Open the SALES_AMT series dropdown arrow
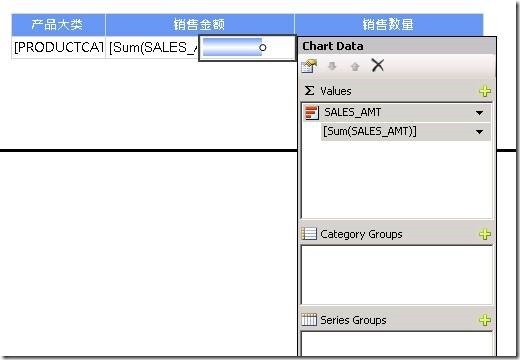 (480, 113)
